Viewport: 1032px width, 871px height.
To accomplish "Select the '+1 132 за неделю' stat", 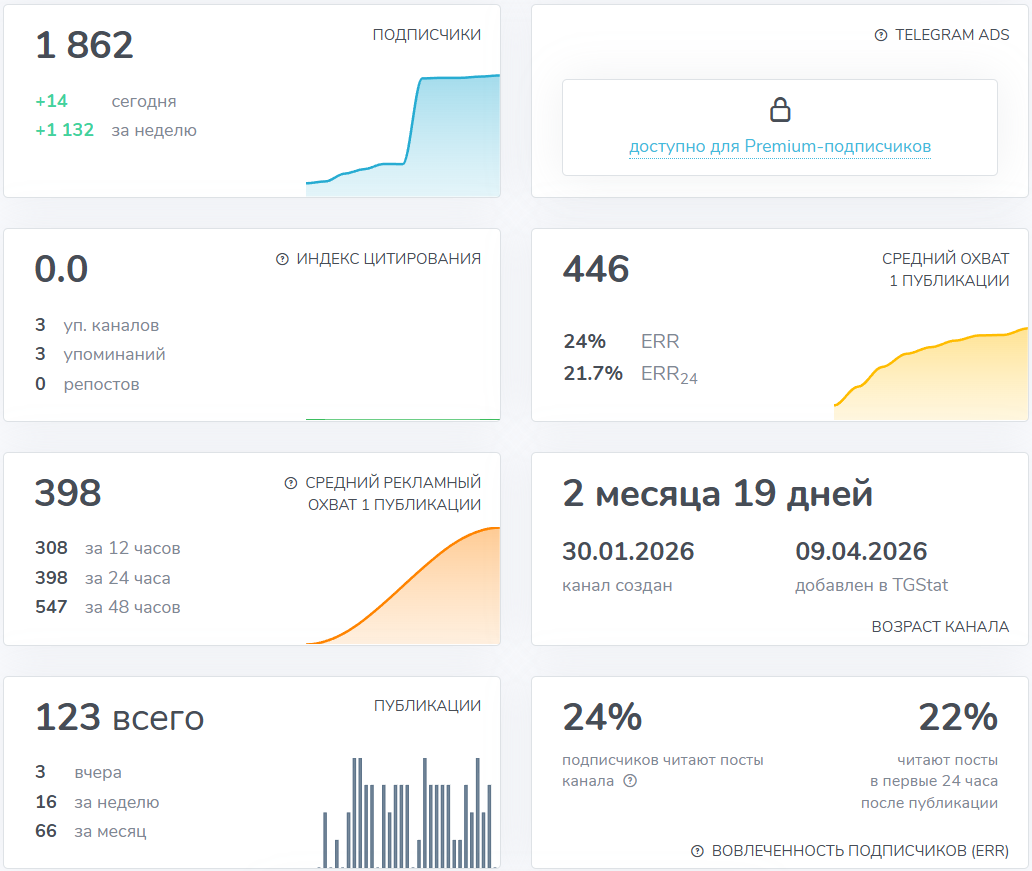I will 116,130.
